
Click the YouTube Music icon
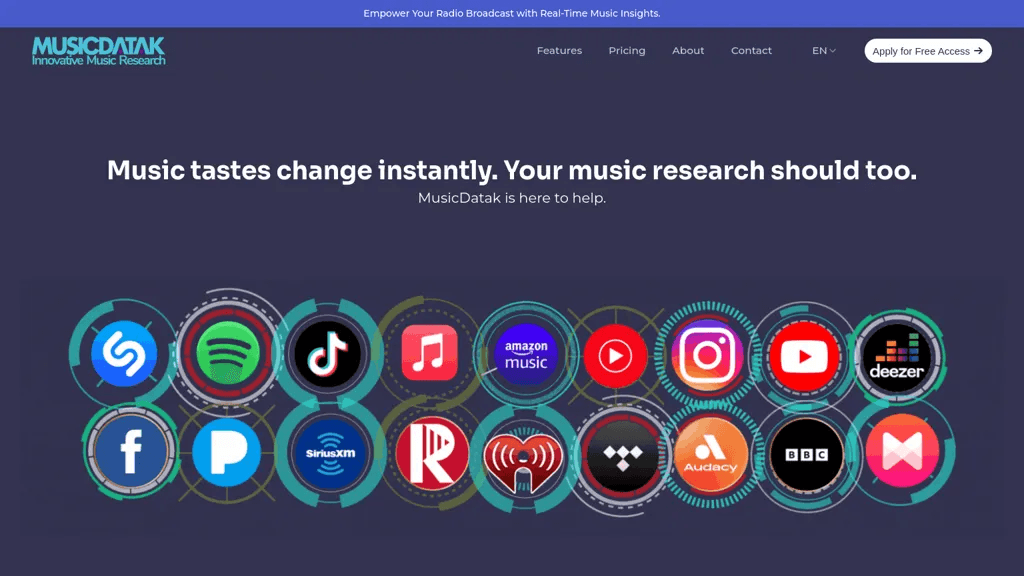point(615,356)
